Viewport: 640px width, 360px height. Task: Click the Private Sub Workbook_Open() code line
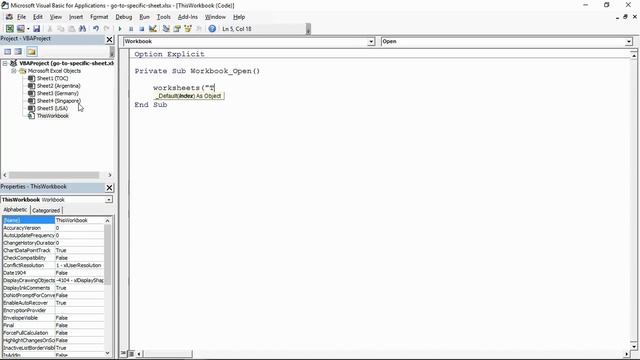click(x=197, y=71)
